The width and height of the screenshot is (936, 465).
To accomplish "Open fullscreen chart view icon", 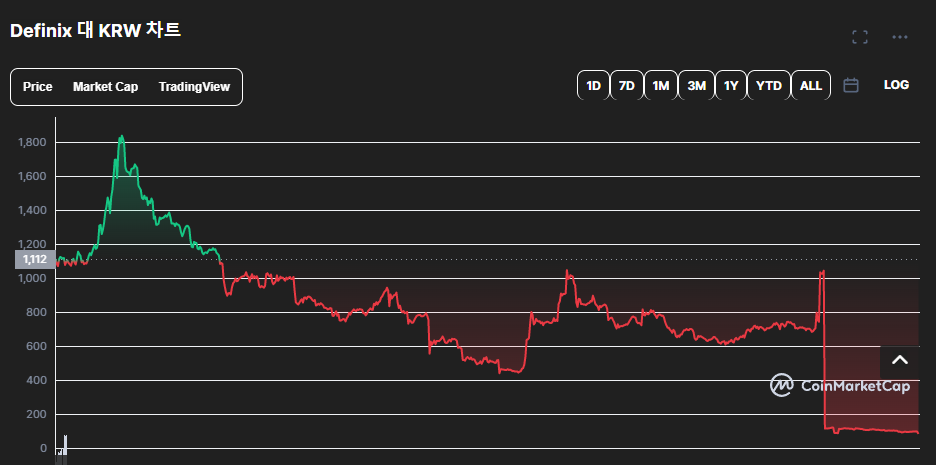I will coord(860,37).
